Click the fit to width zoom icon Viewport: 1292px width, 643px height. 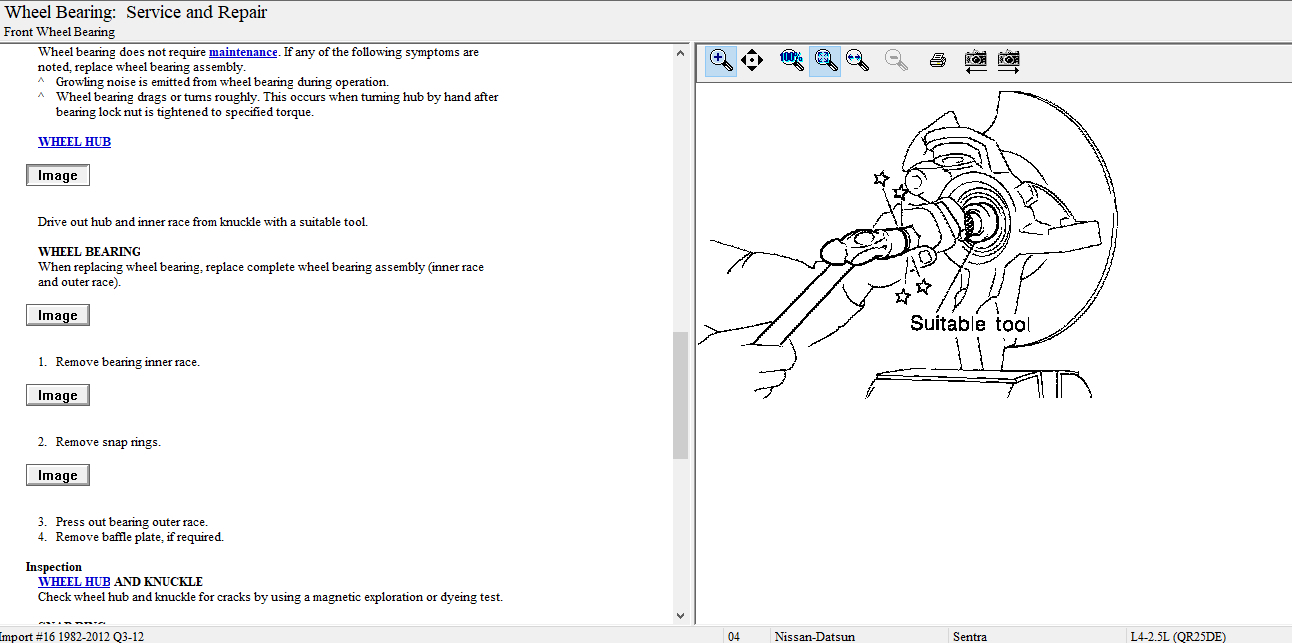(857, 60)
